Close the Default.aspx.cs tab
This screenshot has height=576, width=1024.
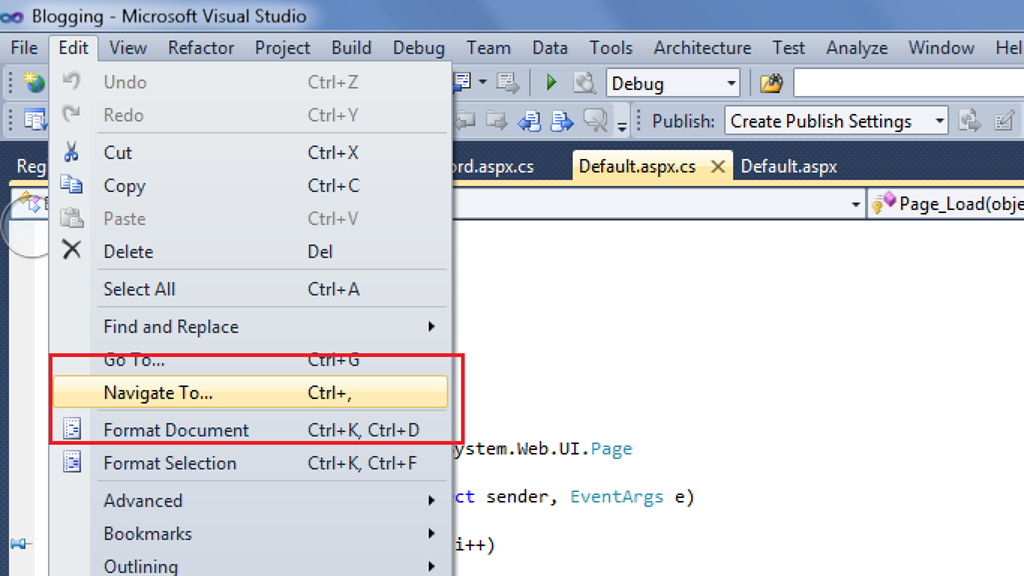[x=718, y=167]
